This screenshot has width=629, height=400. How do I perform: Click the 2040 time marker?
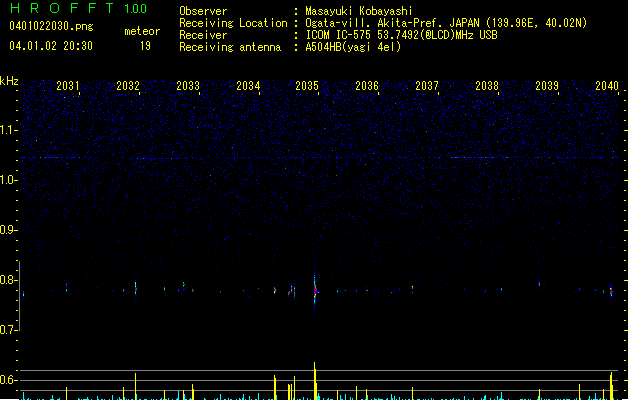click(x=607, y=86)
